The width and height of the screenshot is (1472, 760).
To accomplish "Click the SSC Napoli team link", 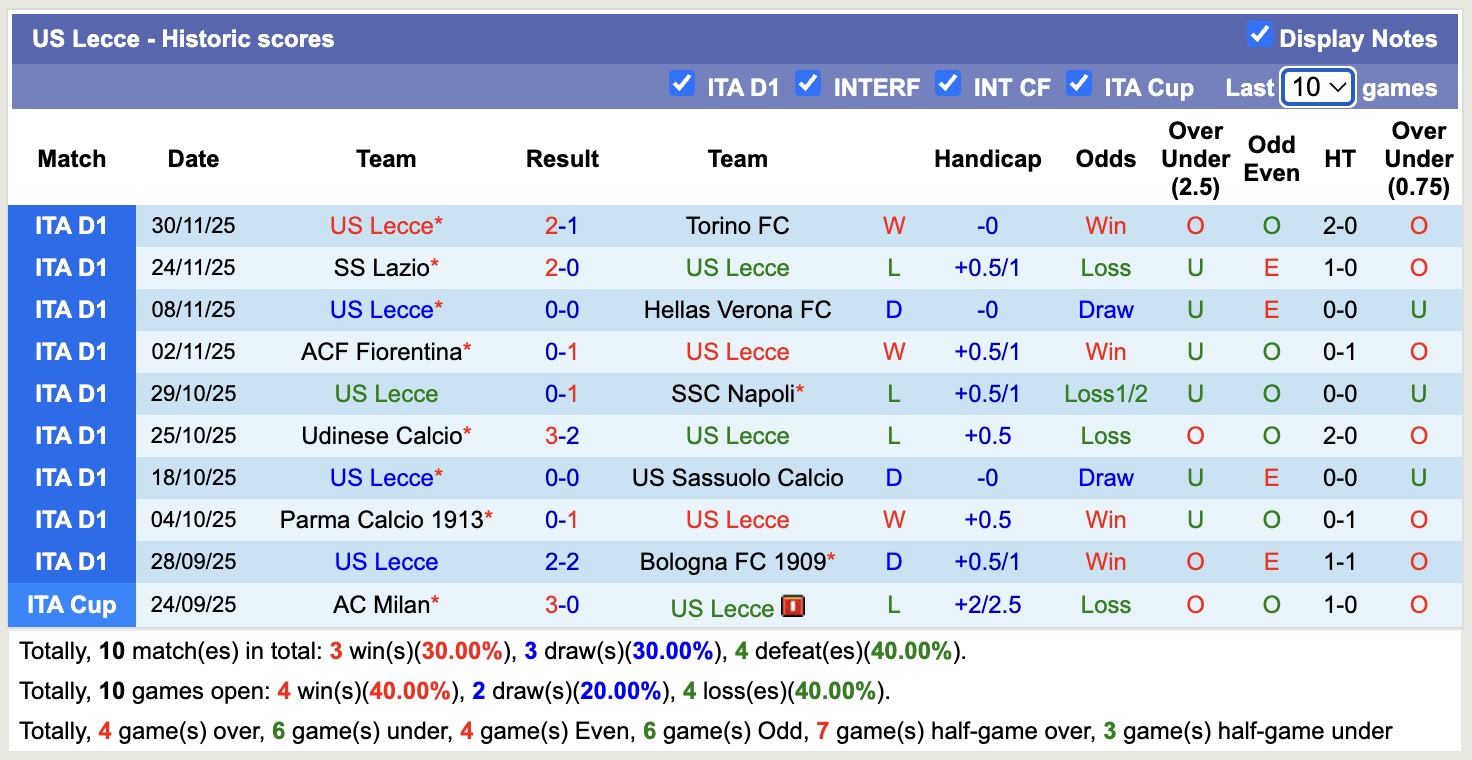I will click(x=737, y=393).
